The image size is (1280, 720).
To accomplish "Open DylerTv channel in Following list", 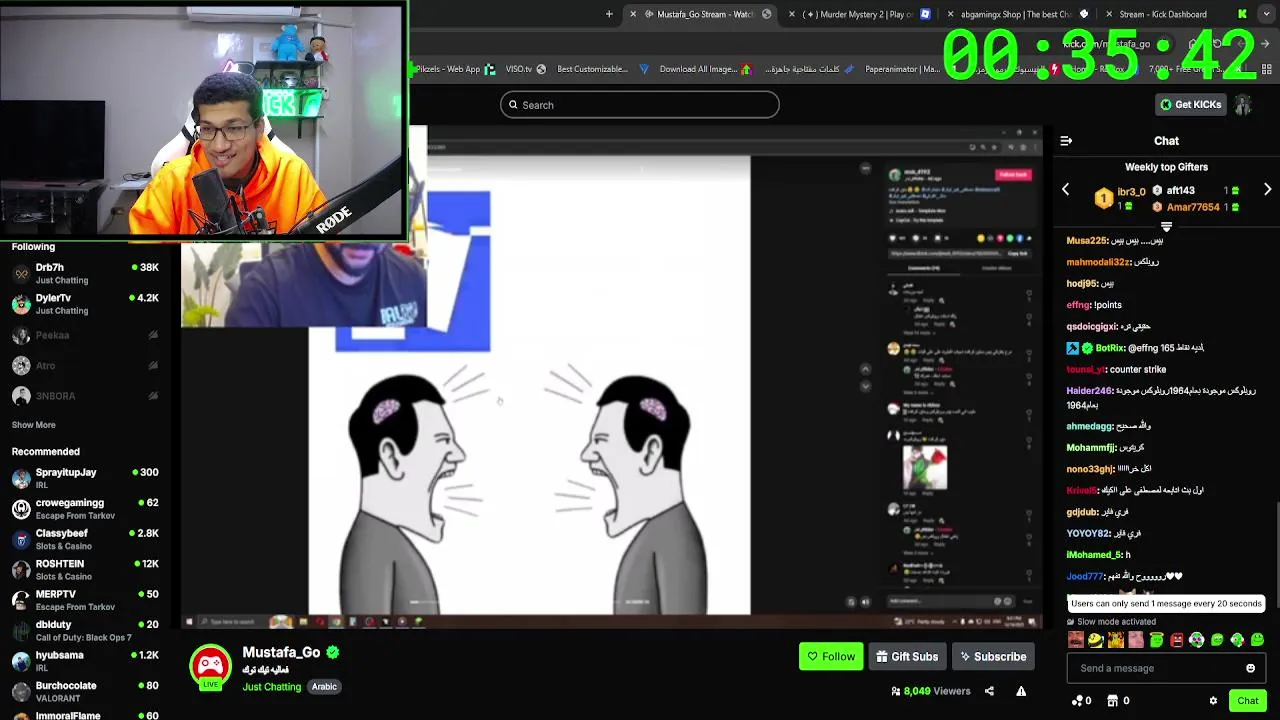I will [85, 304].
